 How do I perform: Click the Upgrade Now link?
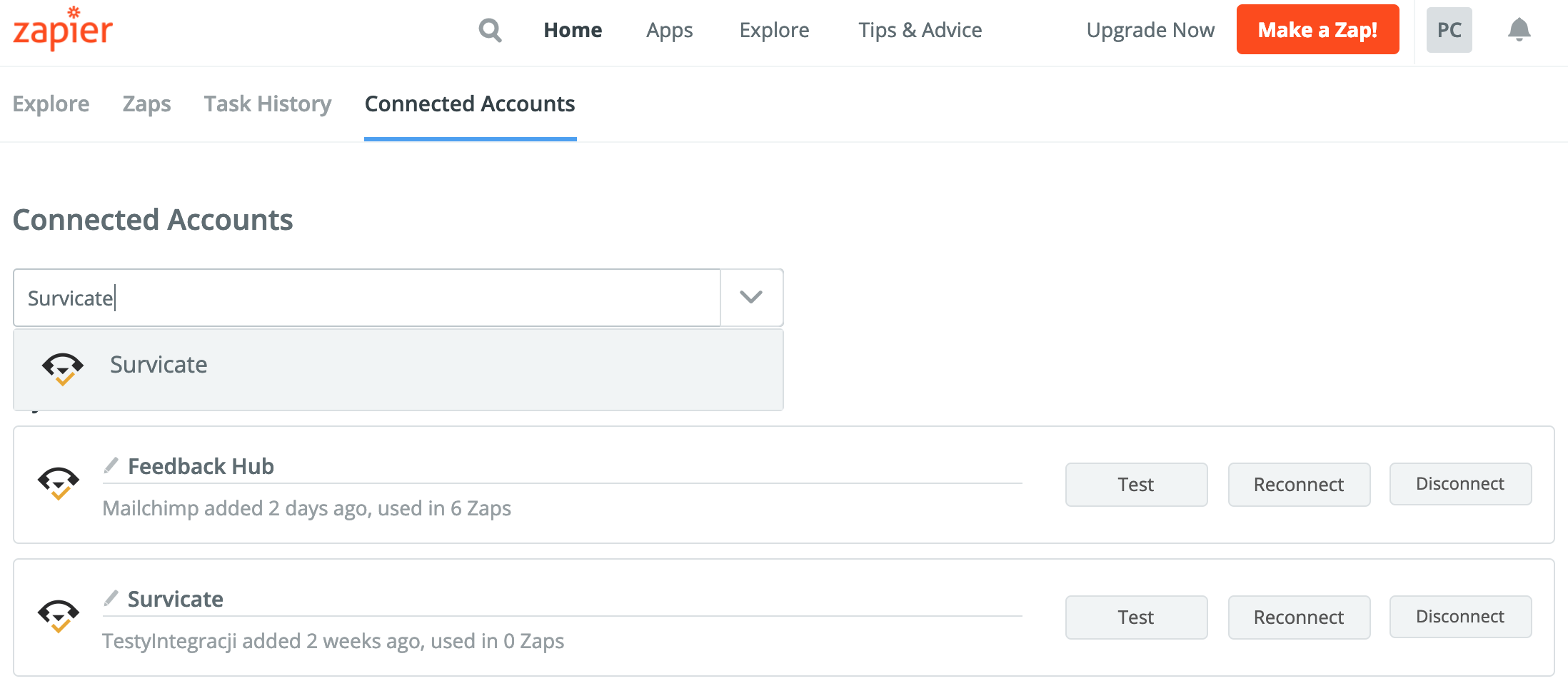[x=1150, y=30]
